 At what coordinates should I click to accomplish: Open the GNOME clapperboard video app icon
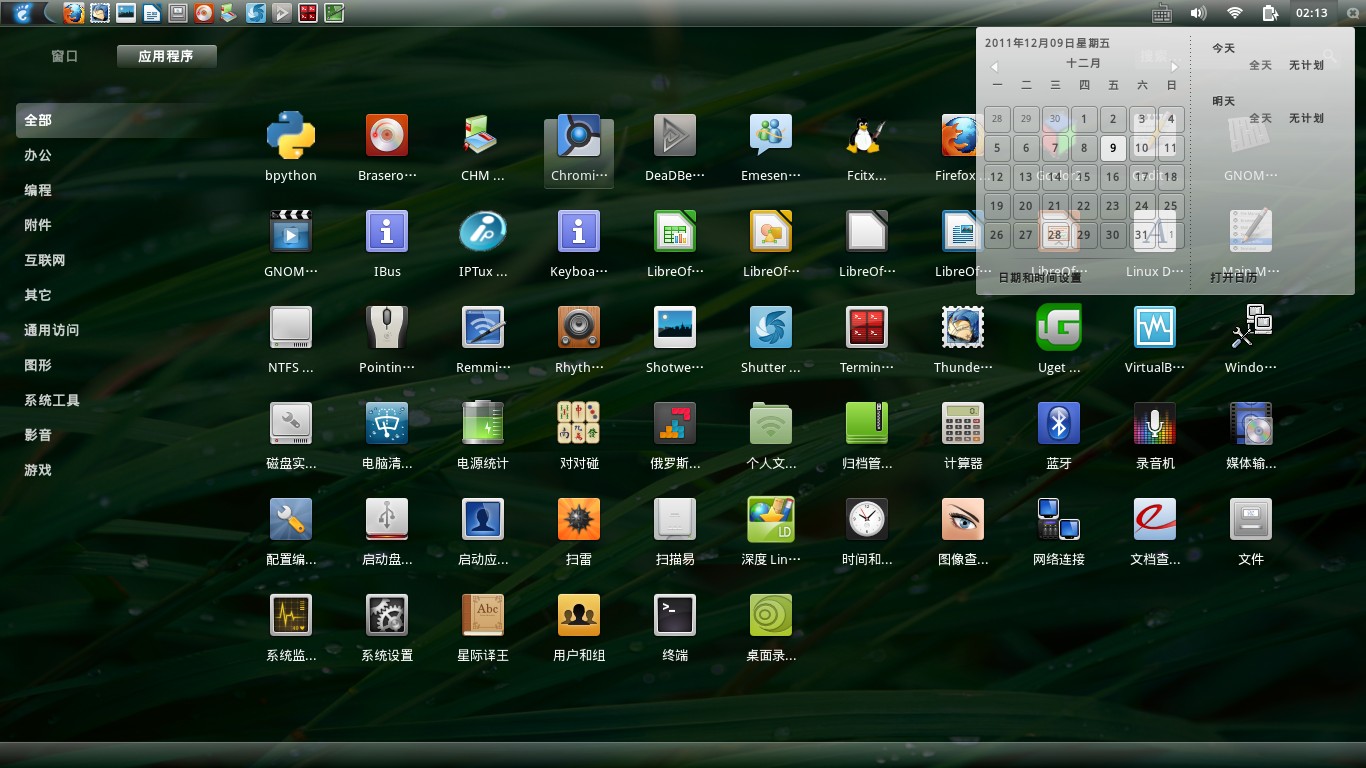291,231
